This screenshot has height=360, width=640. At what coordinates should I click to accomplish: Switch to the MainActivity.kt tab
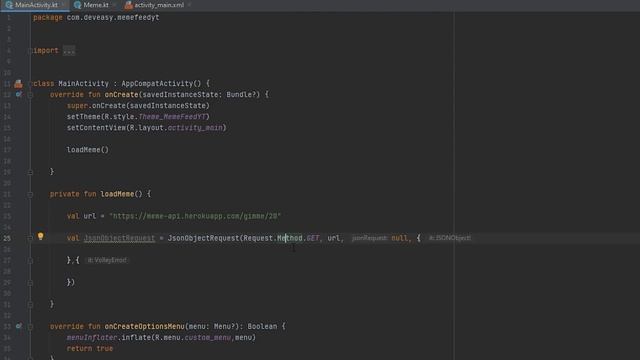coord(36,5)
